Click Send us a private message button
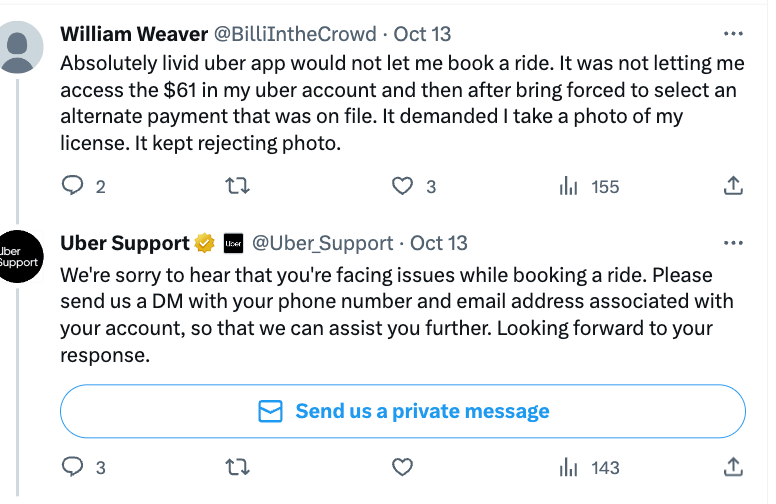Image resolution: width=776 pixels, height=504 pixels. tap(403, 411)
